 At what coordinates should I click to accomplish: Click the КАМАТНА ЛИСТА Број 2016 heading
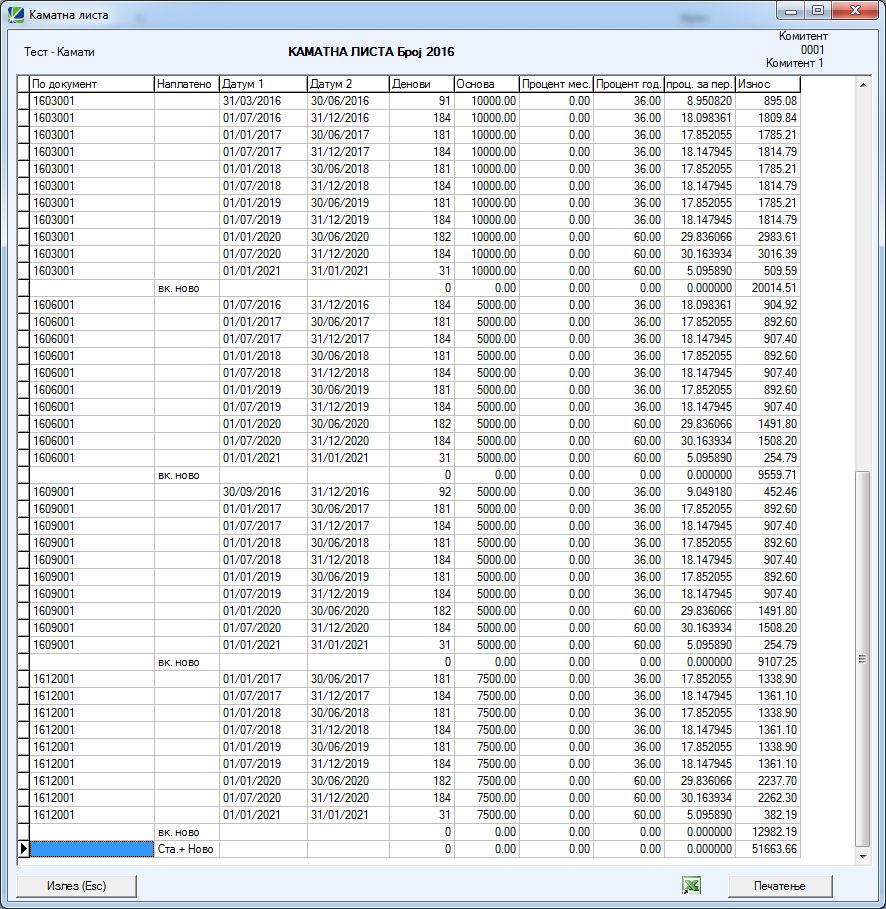coord(371,52)
